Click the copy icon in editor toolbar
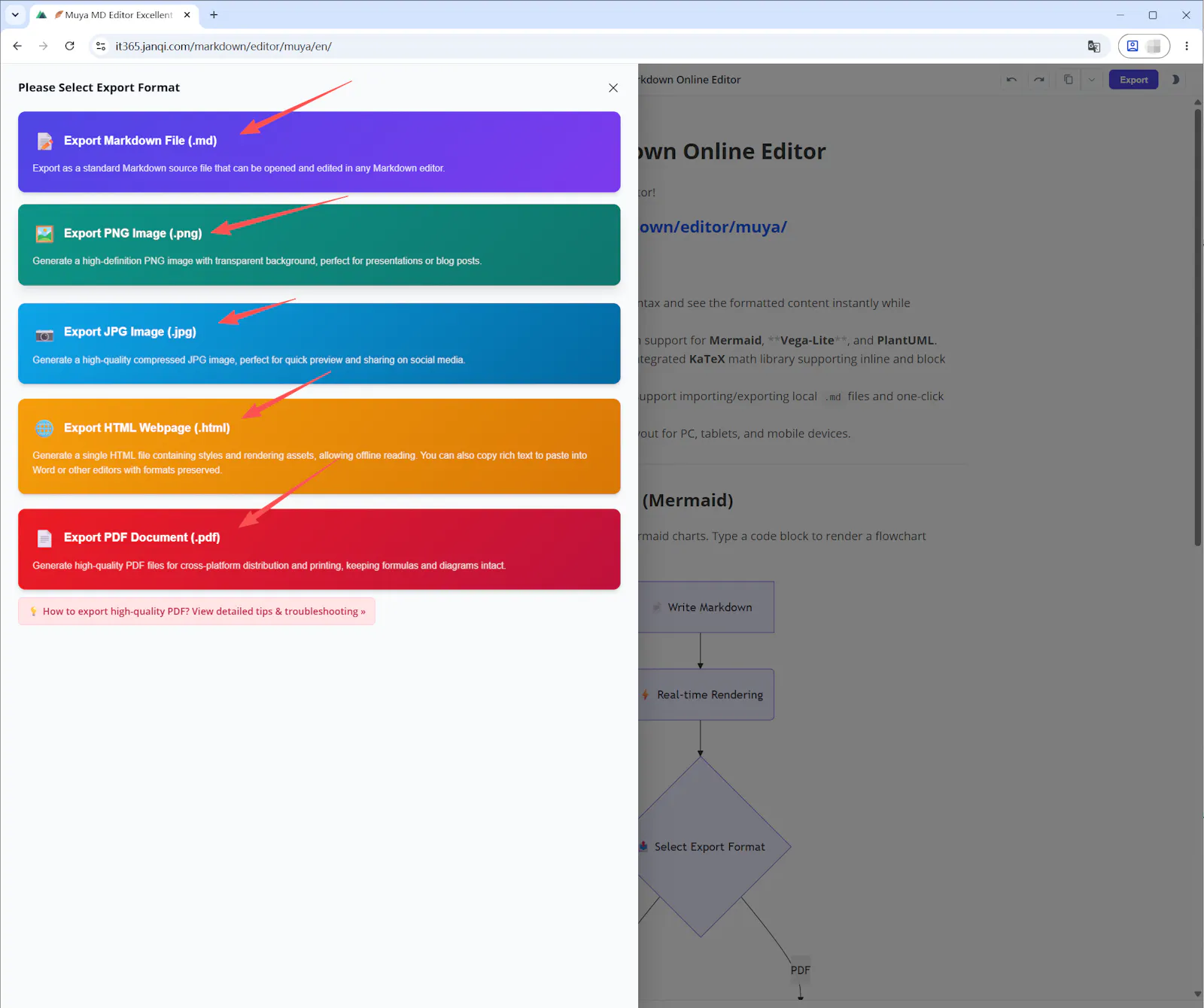Viewport: 1204px width, 1008px height. (1068, 80)
